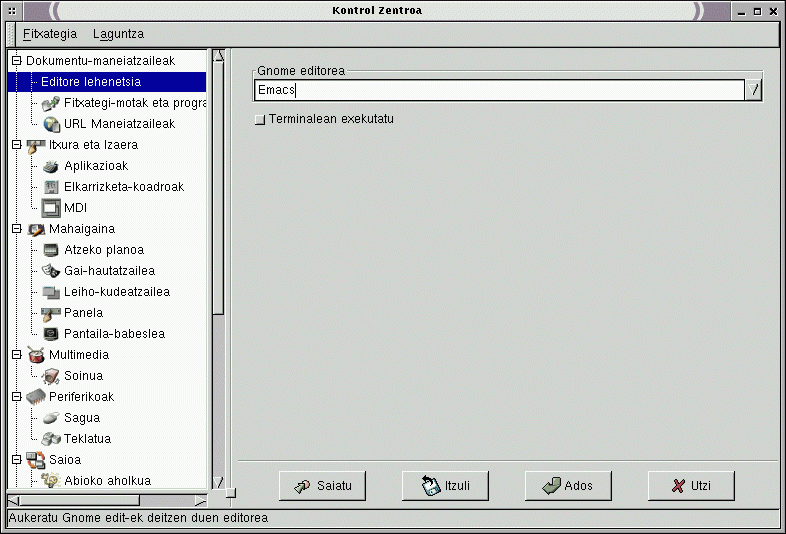Click the Panela hammer icon
The width and height of the screenshot is (786, 534).
(x=51, y=313)
